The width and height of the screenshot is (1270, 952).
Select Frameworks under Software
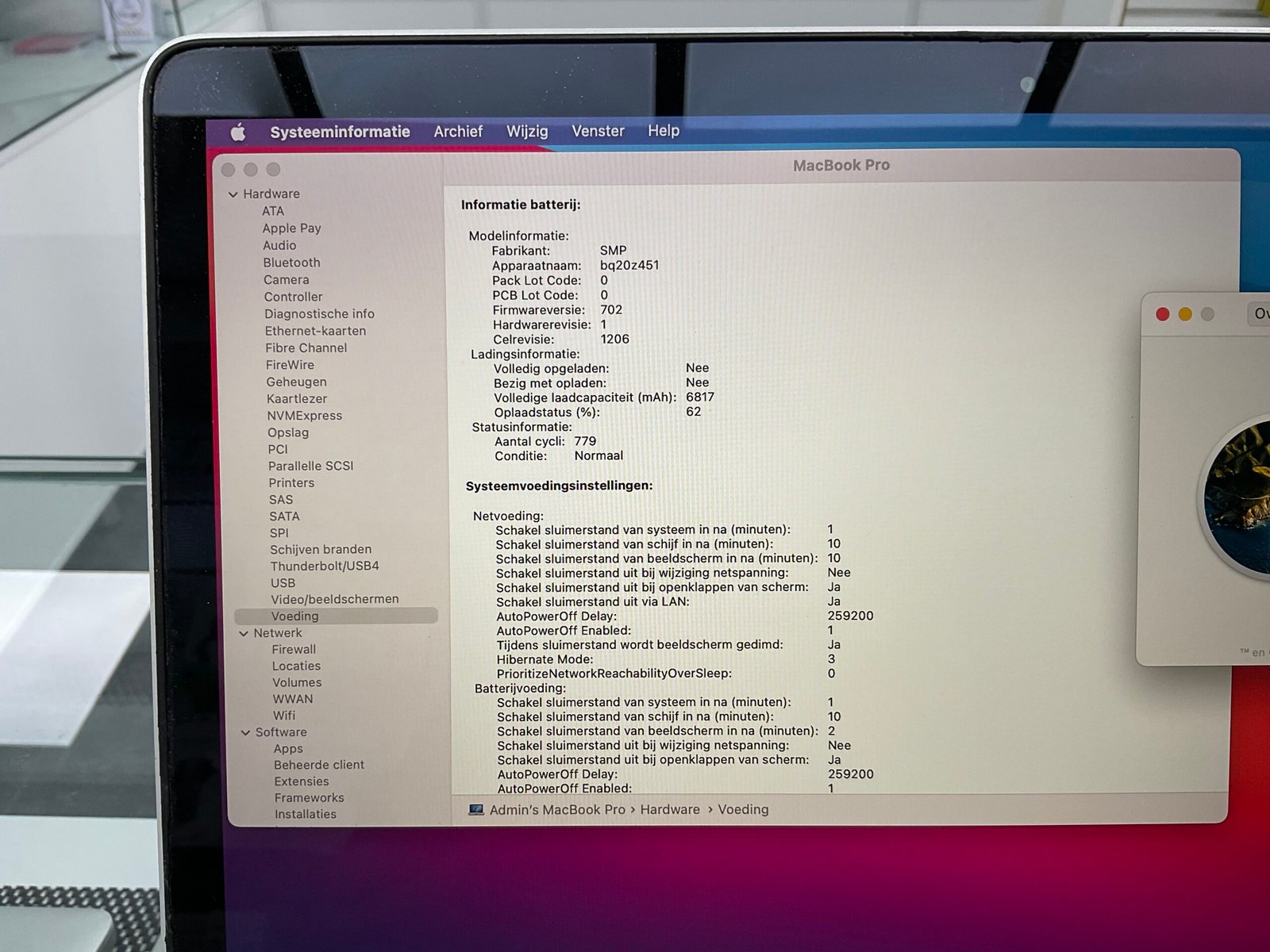pos(310,798)
